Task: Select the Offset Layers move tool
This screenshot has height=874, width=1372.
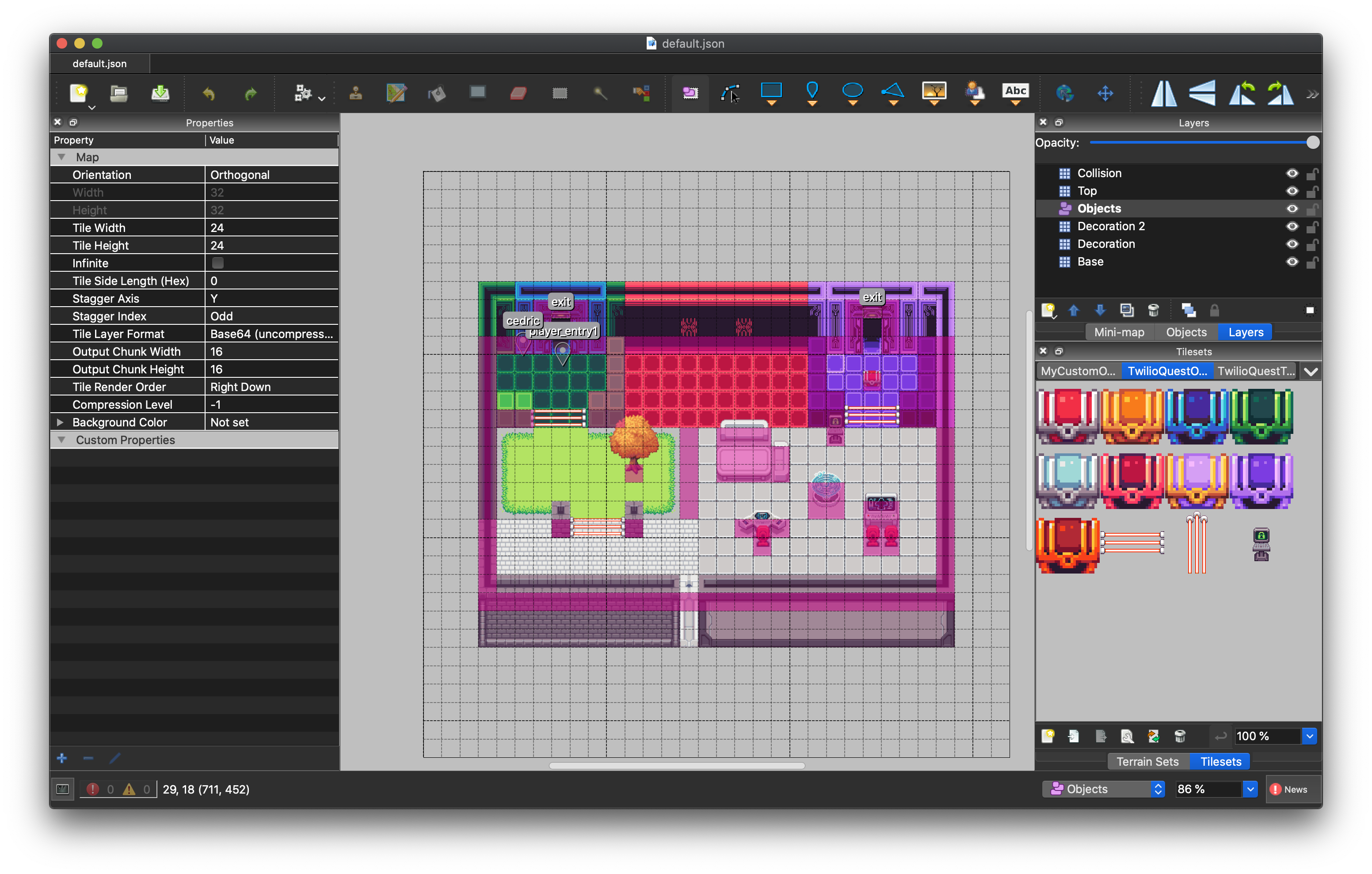Action: [1105, 93]
